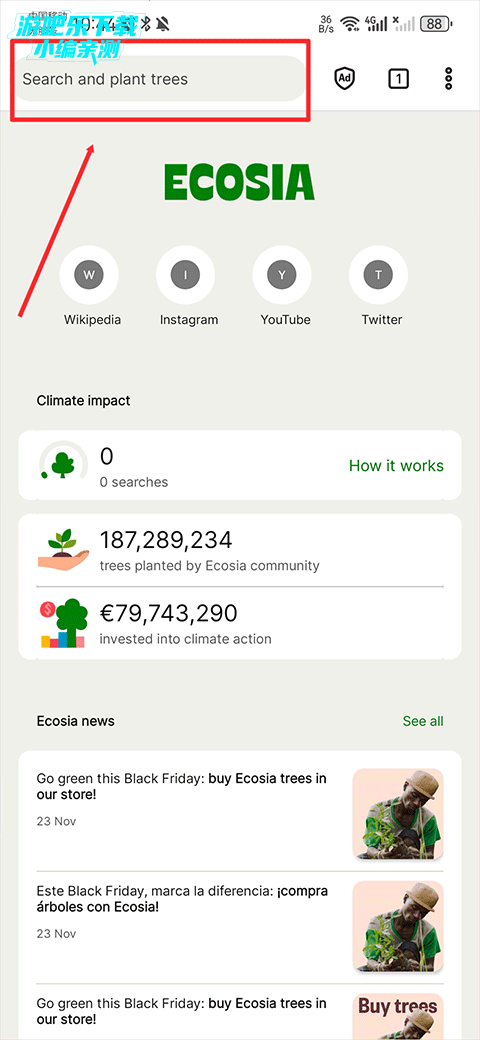Image resolution: width=480 pixels, height=1040 pixels.
Task: Open the Spanish 'Este Black Friday' news item
Action: coord(182,899)
